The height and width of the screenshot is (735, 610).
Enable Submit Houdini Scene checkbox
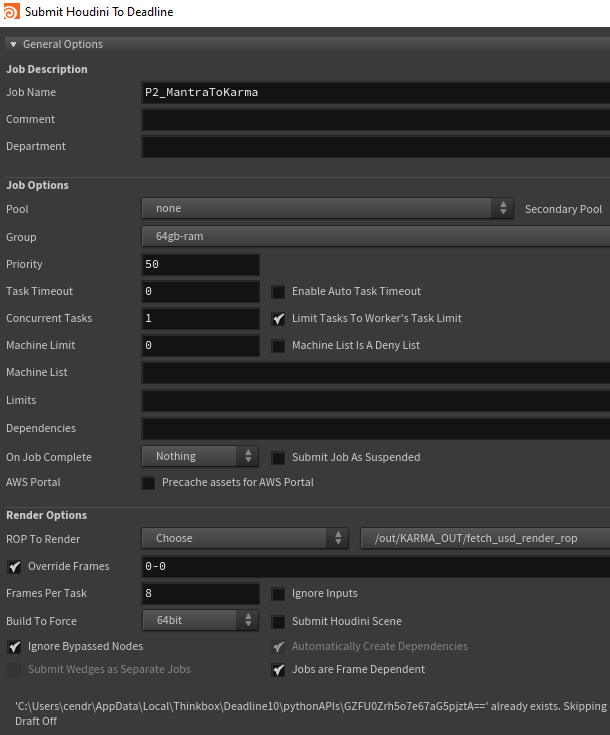[278, 622]
